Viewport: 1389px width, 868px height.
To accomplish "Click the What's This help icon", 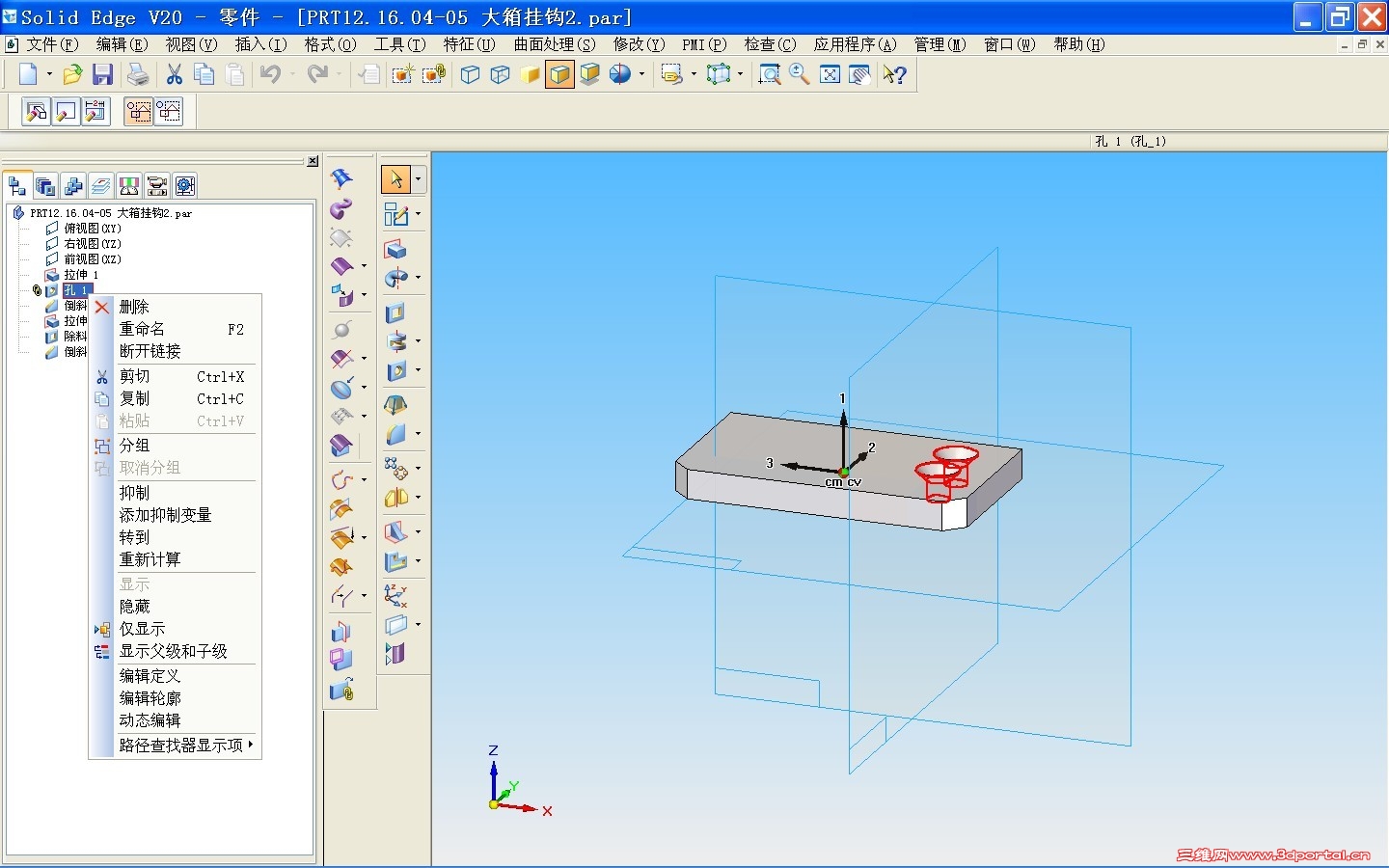I will [895, 74].
